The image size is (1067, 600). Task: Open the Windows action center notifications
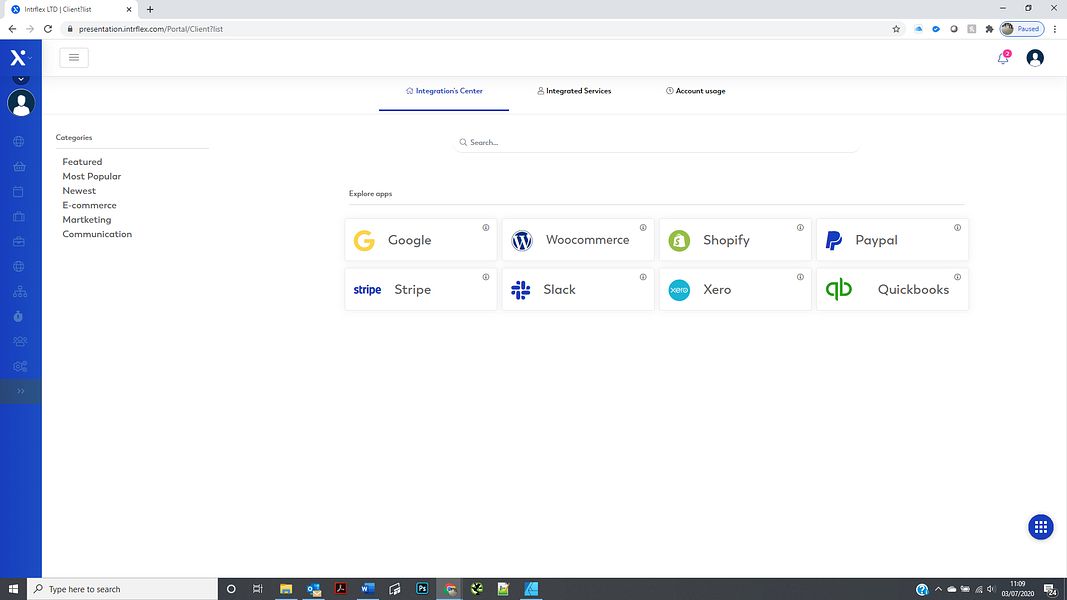pos(1051,589)
